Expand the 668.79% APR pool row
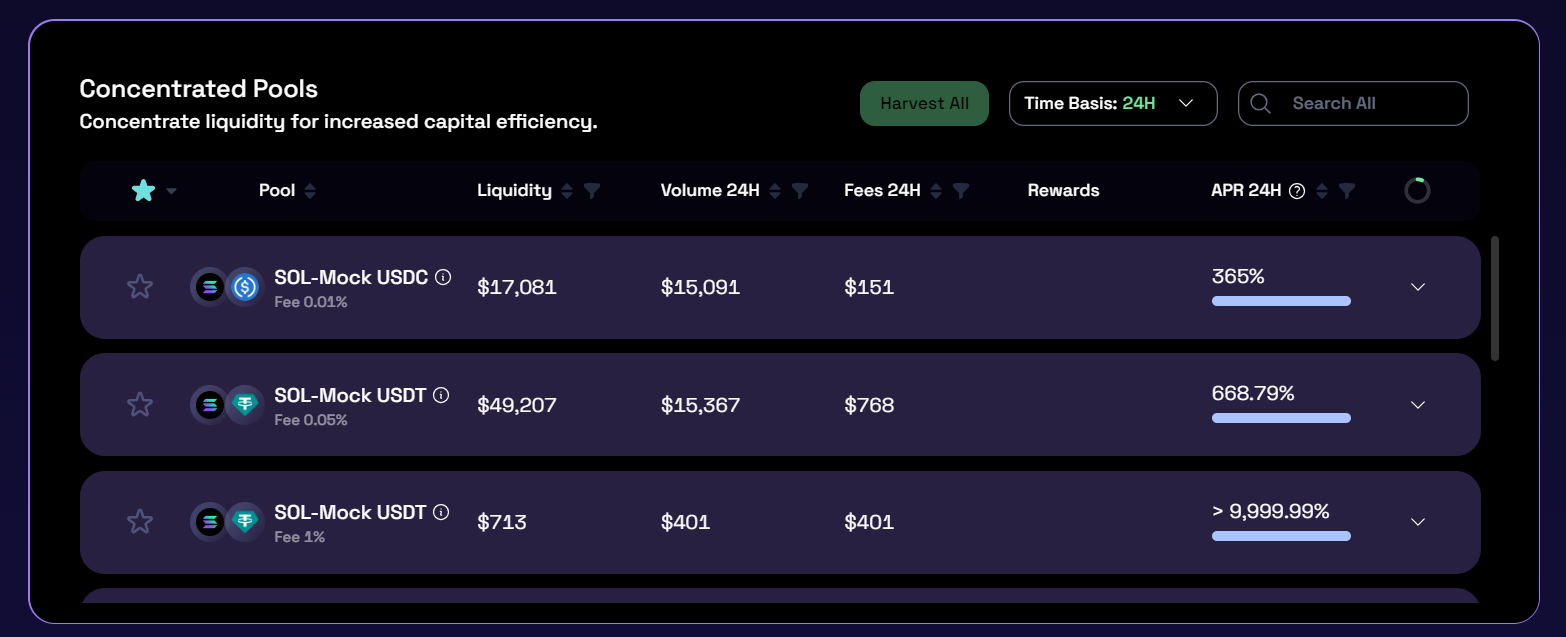 click(x=1417, y=405)
